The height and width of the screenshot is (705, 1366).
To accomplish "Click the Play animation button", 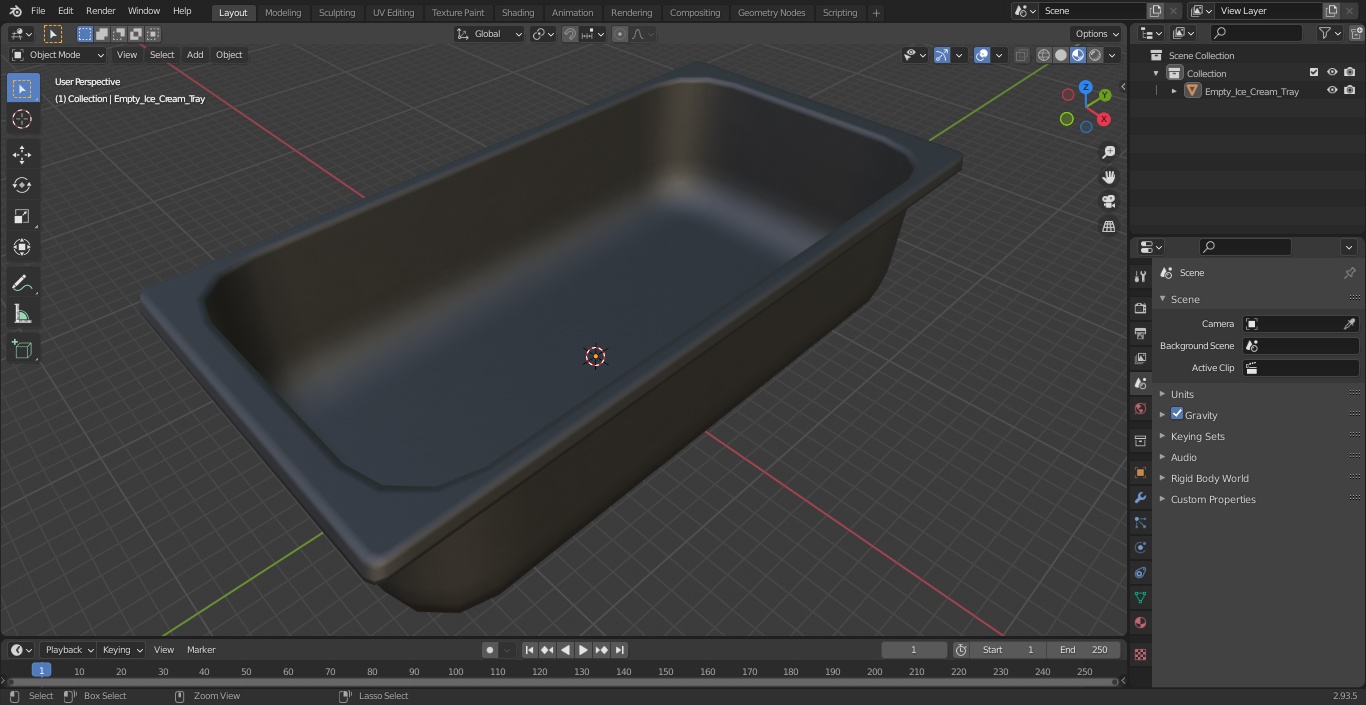I will pos(583,650).
